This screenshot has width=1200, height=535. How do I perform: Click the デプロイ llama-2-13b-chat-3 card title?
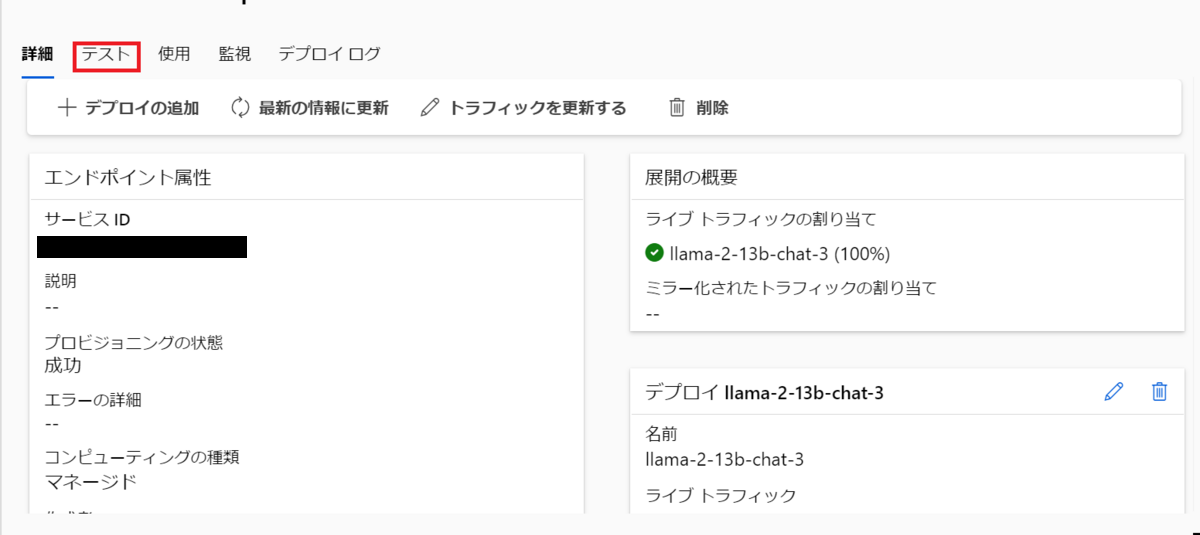765,393
